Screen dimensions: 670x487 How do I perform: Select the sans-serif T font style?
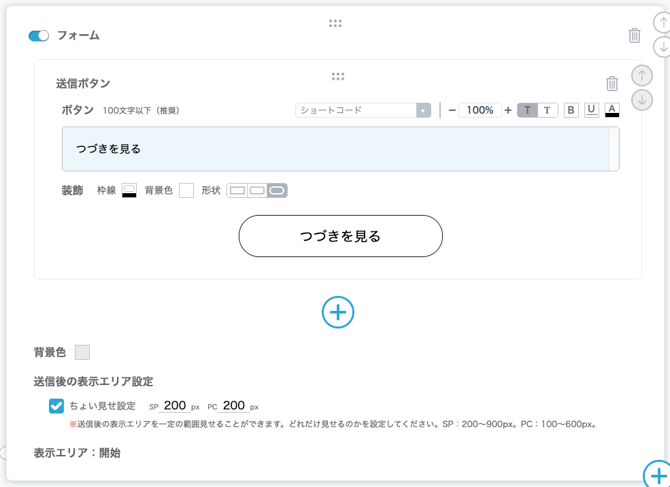tap(528, 110)
